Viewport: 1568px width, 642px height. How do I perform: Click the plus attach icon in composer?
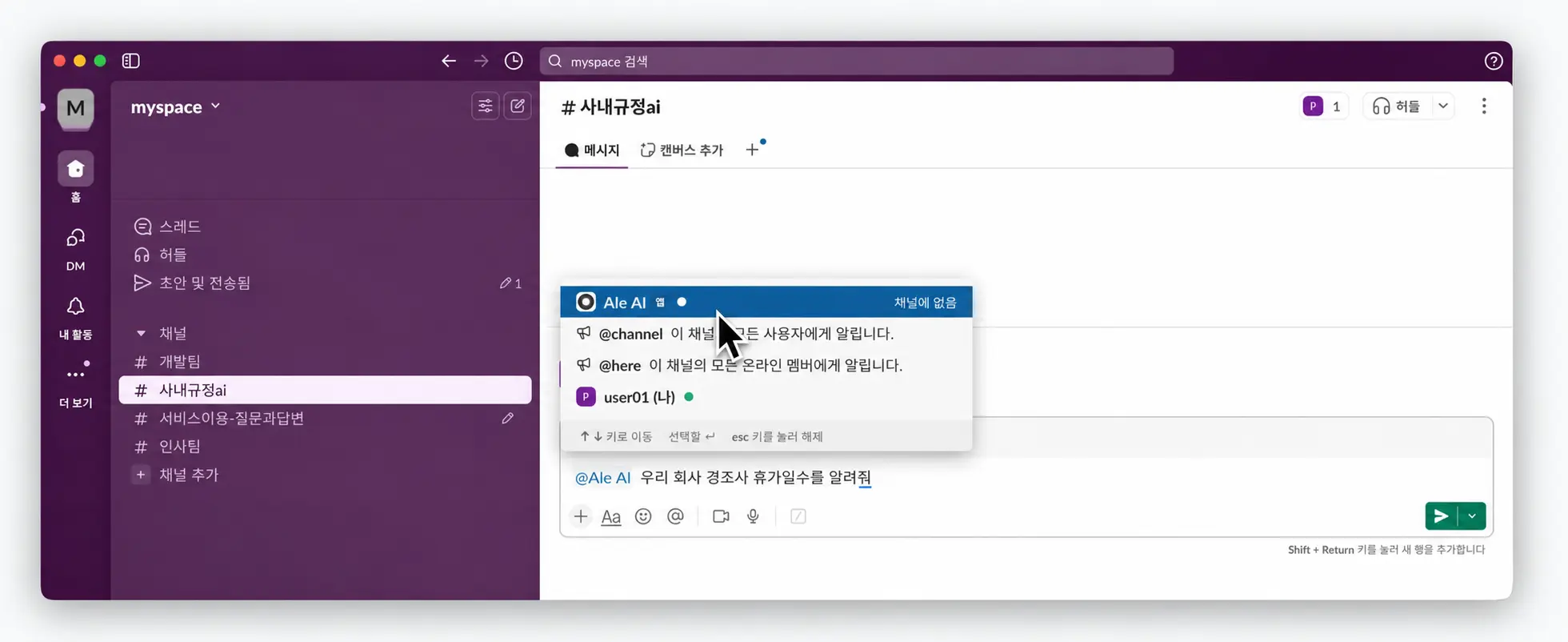coord(581,516)
